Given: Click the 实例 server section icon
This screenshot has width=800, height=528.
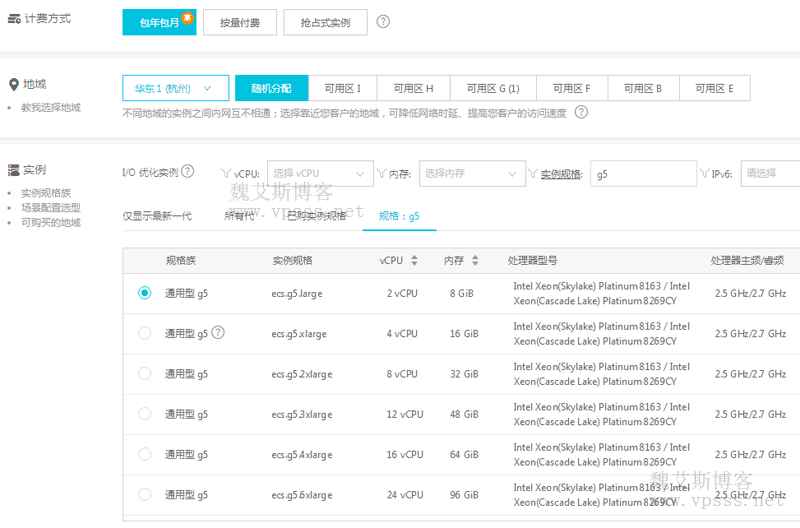Looking at the screenshot, I should (x=14, y=170).
